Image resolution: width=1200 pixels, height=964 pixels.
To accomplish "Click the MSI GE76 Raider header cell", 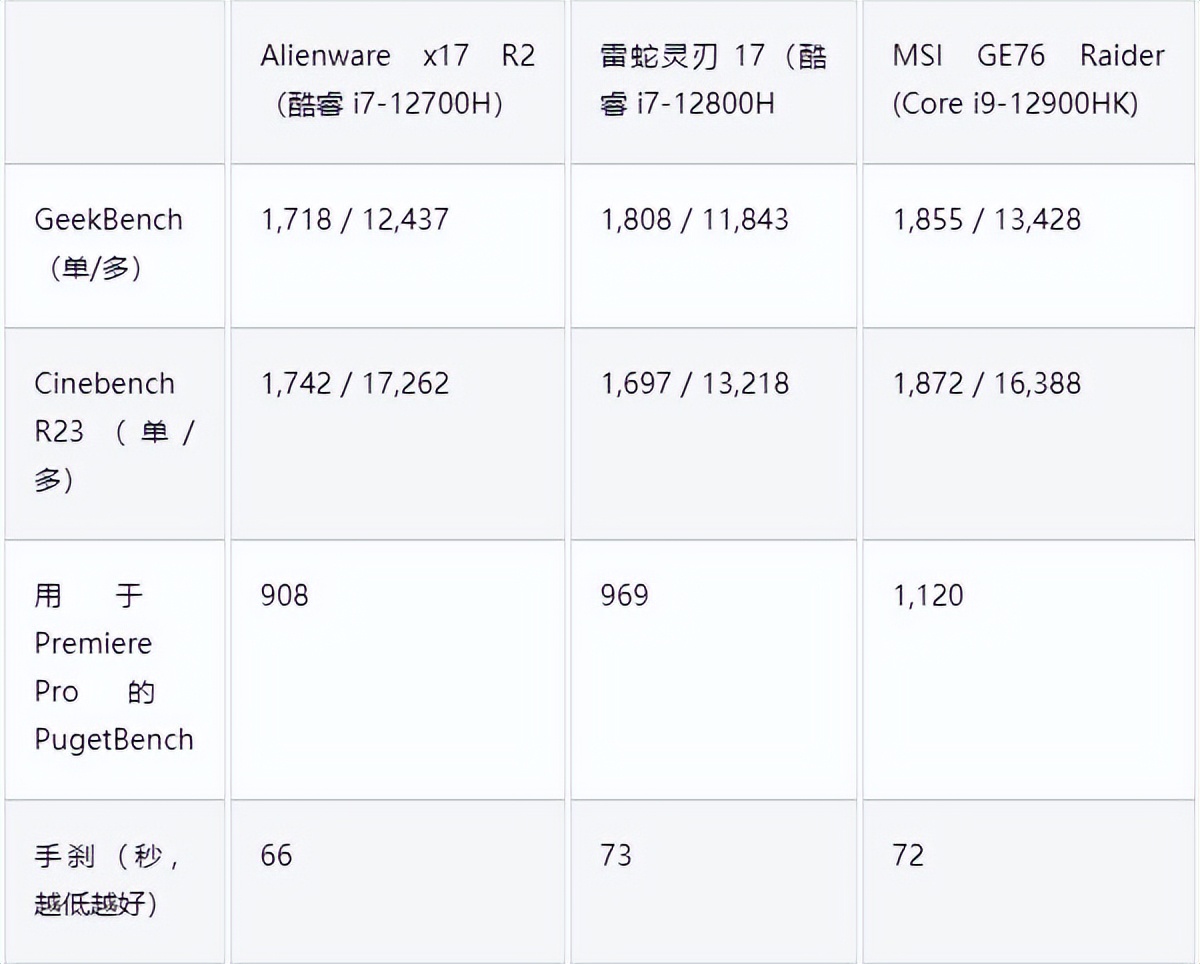I will click(x=1028, y=80).
